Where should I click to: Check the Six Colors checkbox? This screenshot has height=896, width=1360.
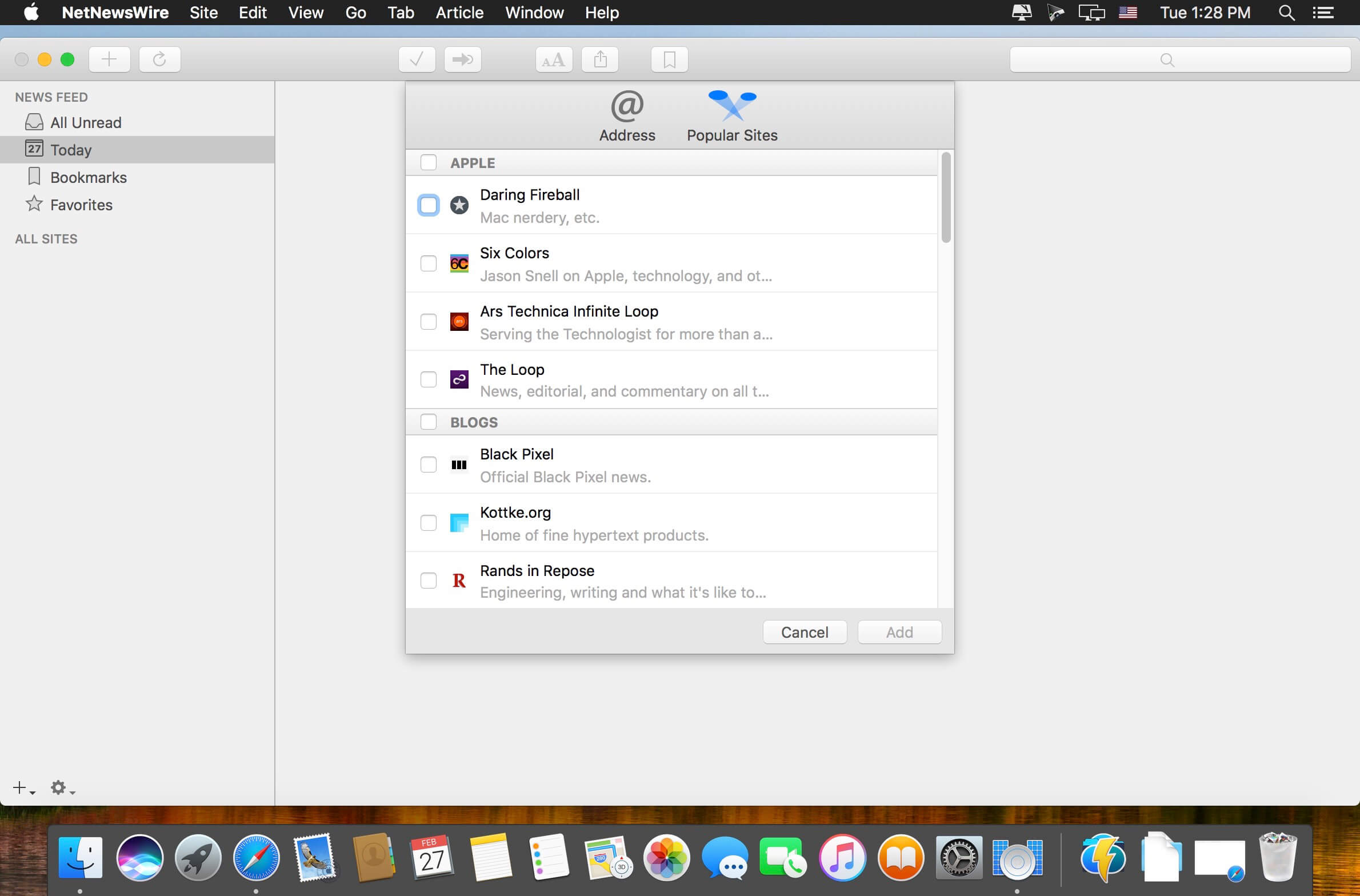pos(429,263)
